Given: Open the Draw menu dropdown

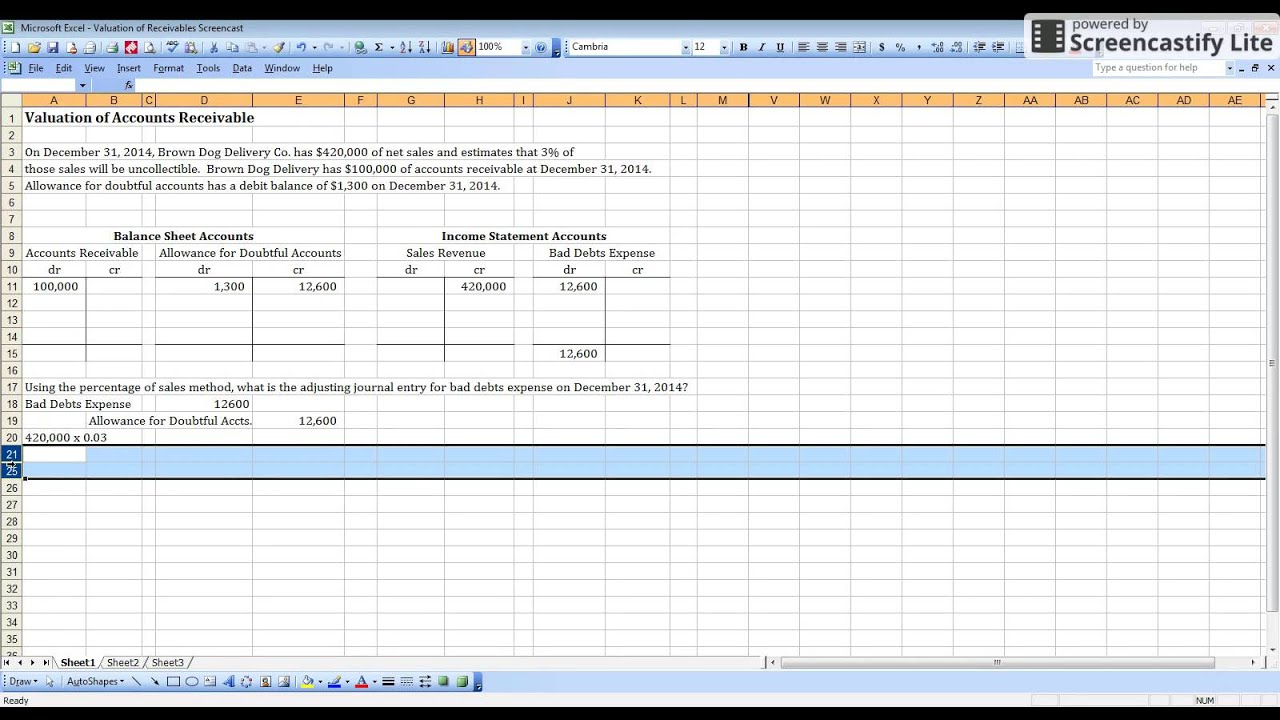Looking at the screenshot, I should point(23,682).
